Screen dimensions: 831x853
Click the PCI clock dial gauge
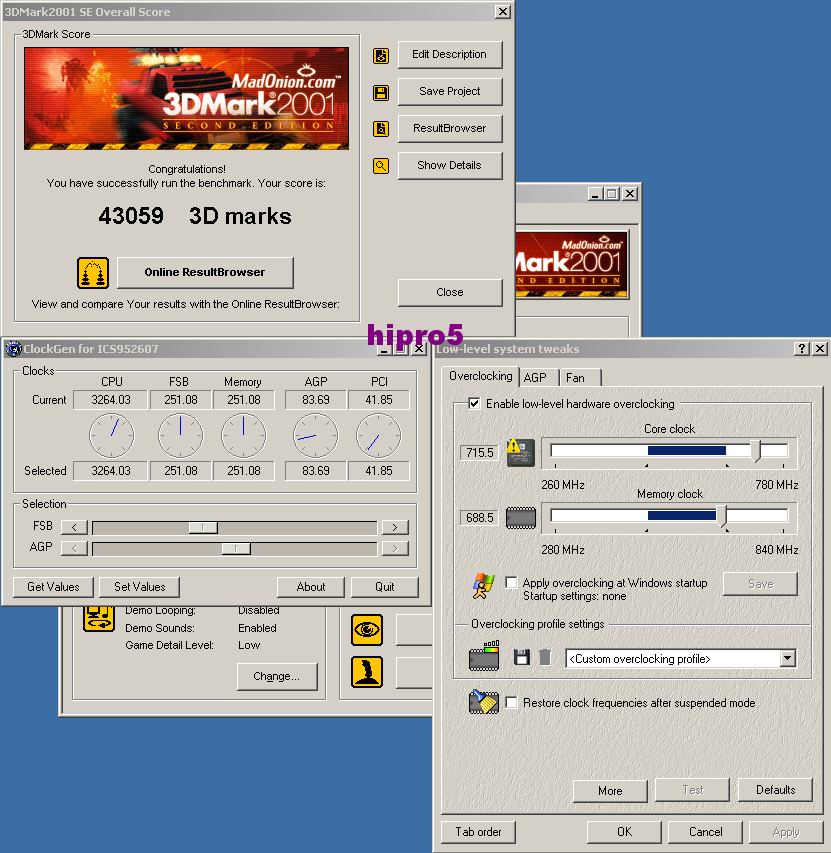pos(379,435)
